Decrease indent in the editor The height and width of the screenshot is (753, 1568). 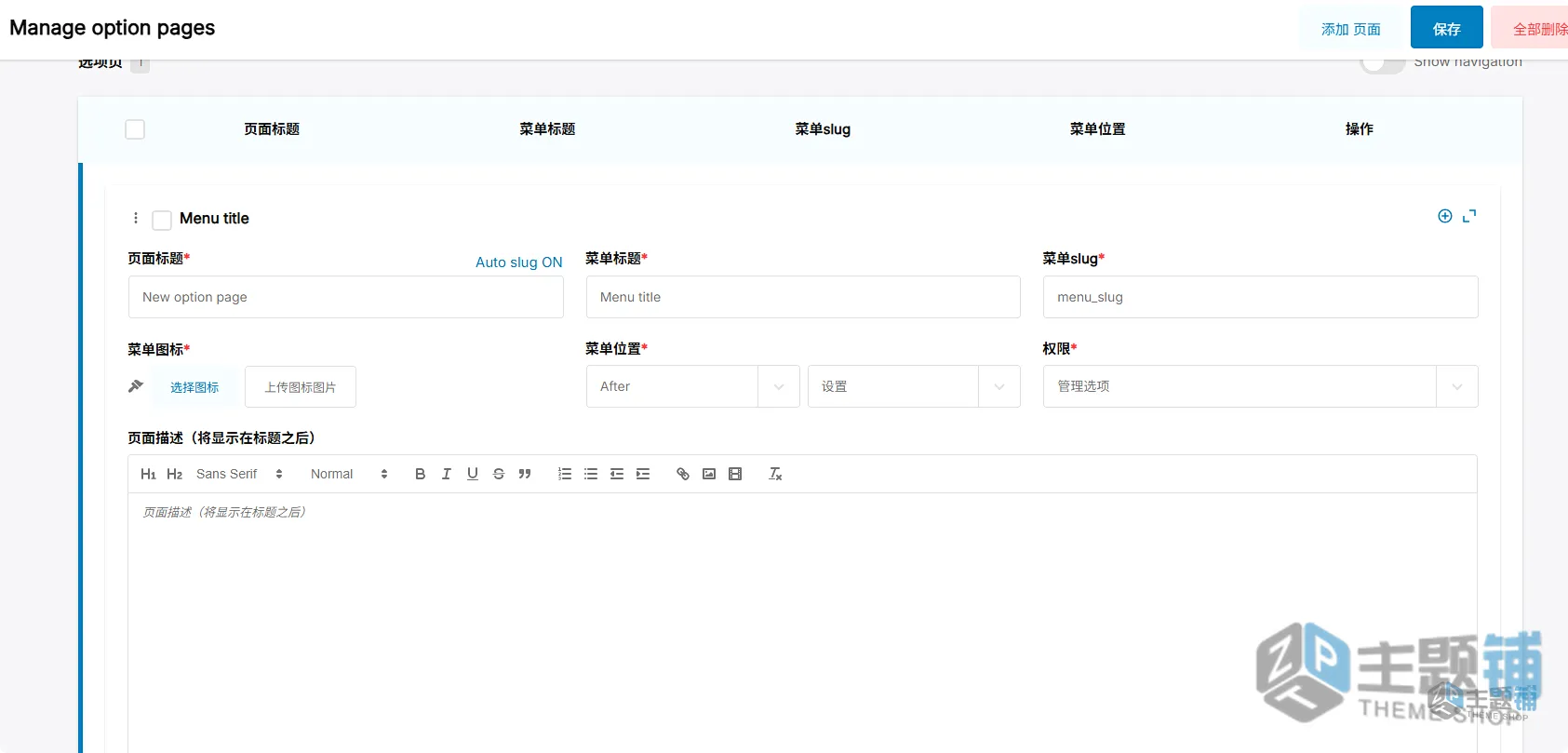pyautogui.click(x=616, y=474)
